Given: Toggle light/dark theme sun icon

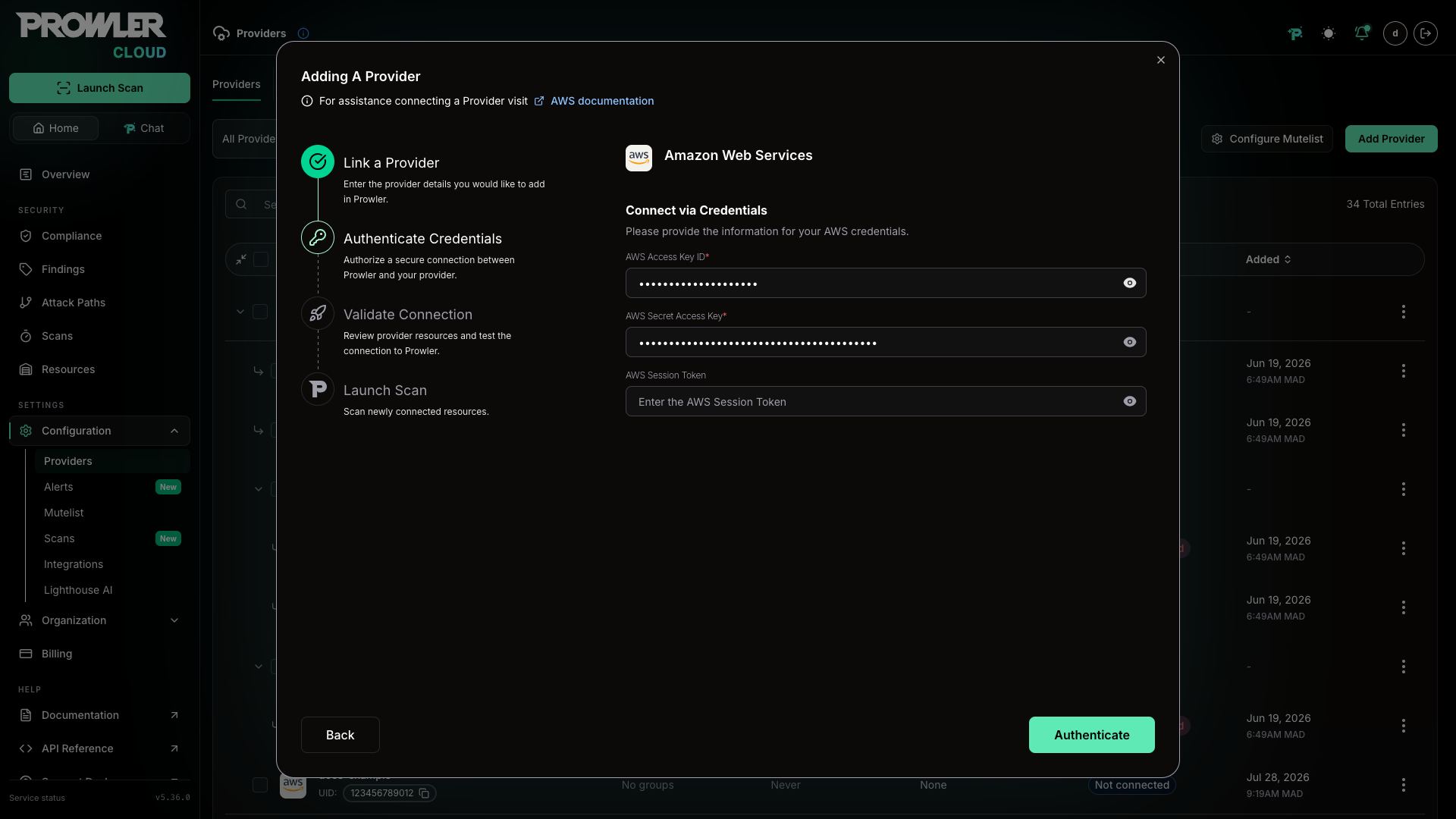Looking at the screenshot, I should click(1329, 33).
